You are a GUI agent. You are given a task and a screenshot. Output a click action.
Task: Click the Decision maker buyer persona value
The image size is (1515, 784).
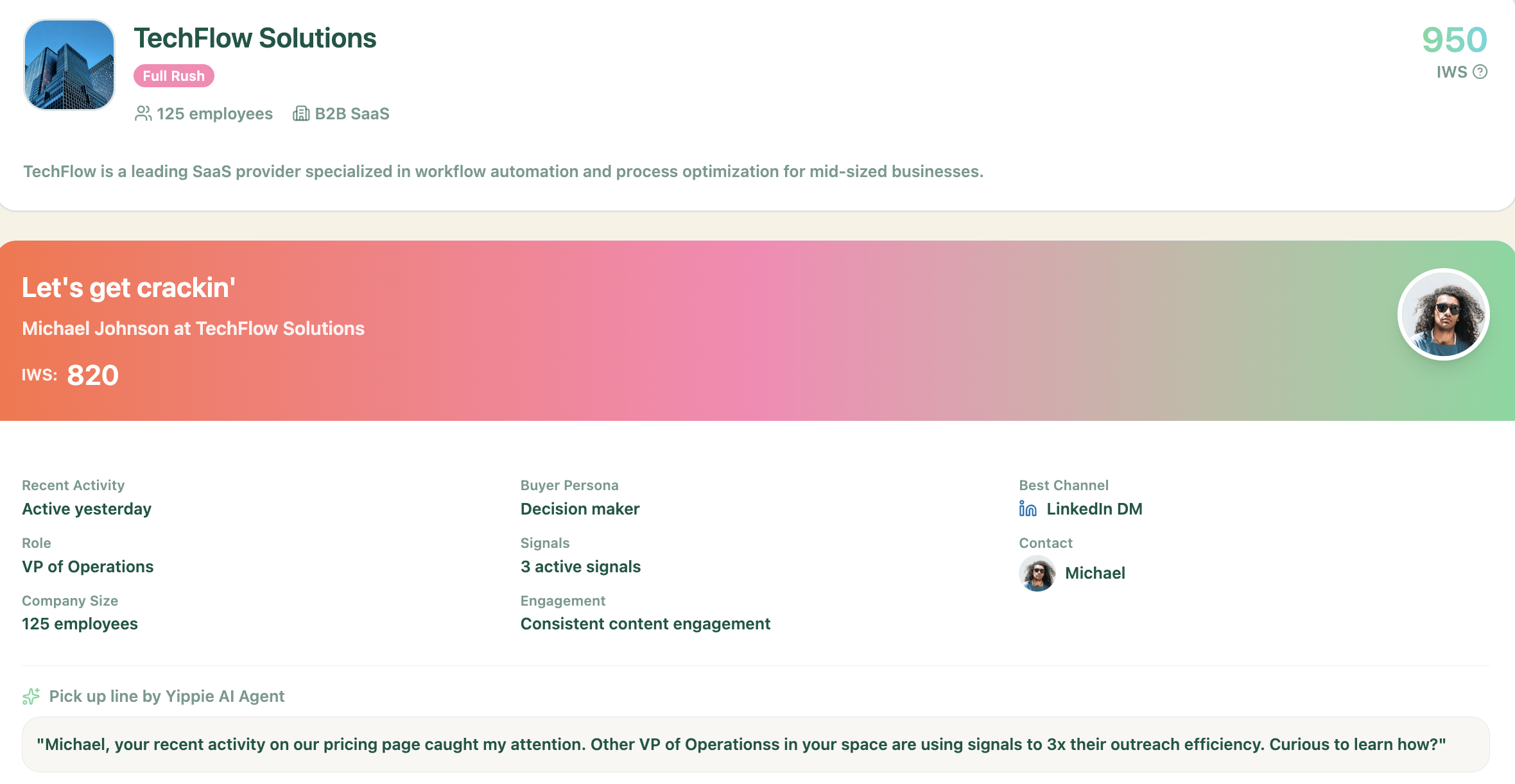(x=580, y=509)
